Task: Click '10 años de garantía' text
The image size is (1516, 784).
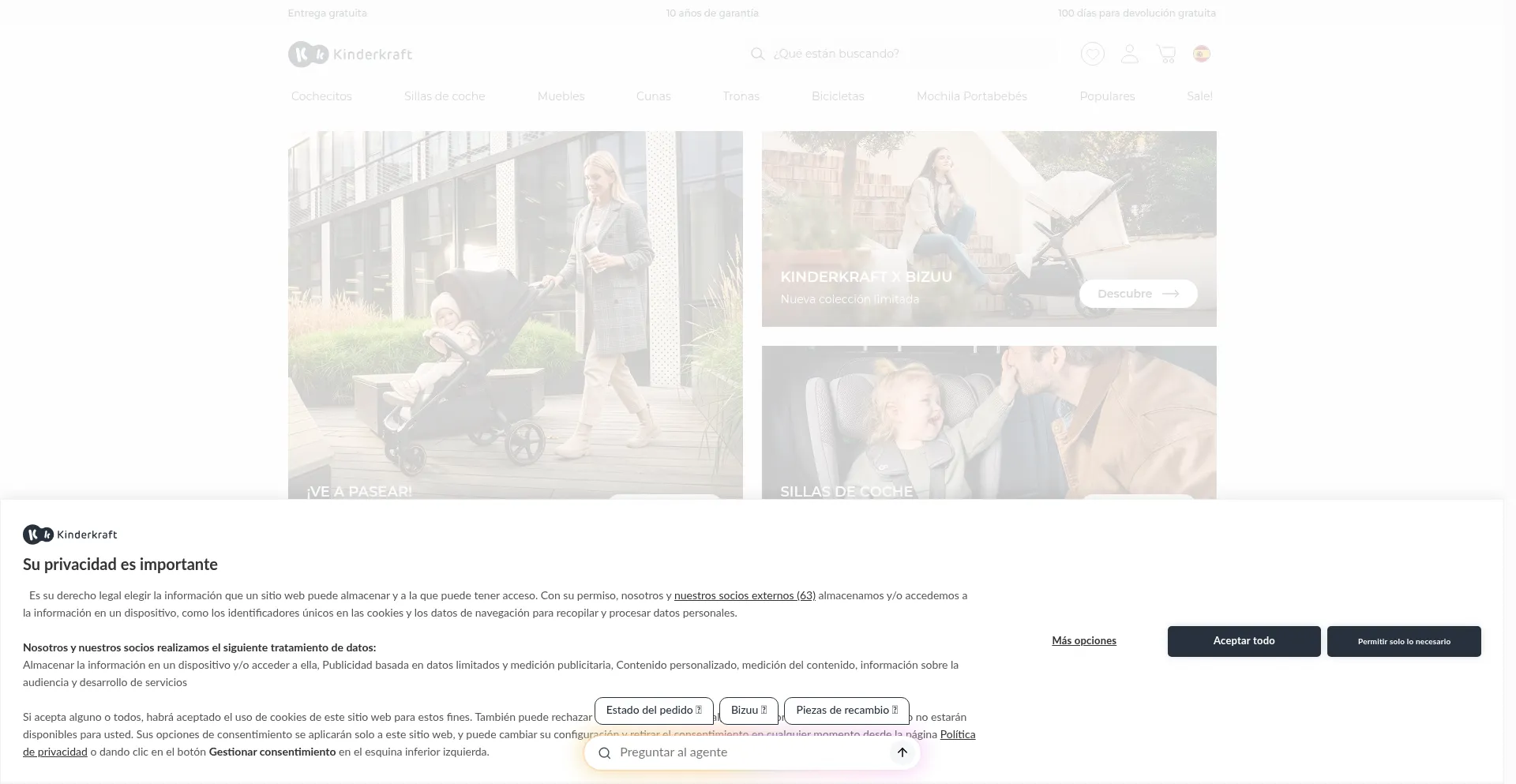Action: click(x=712, y=13)
